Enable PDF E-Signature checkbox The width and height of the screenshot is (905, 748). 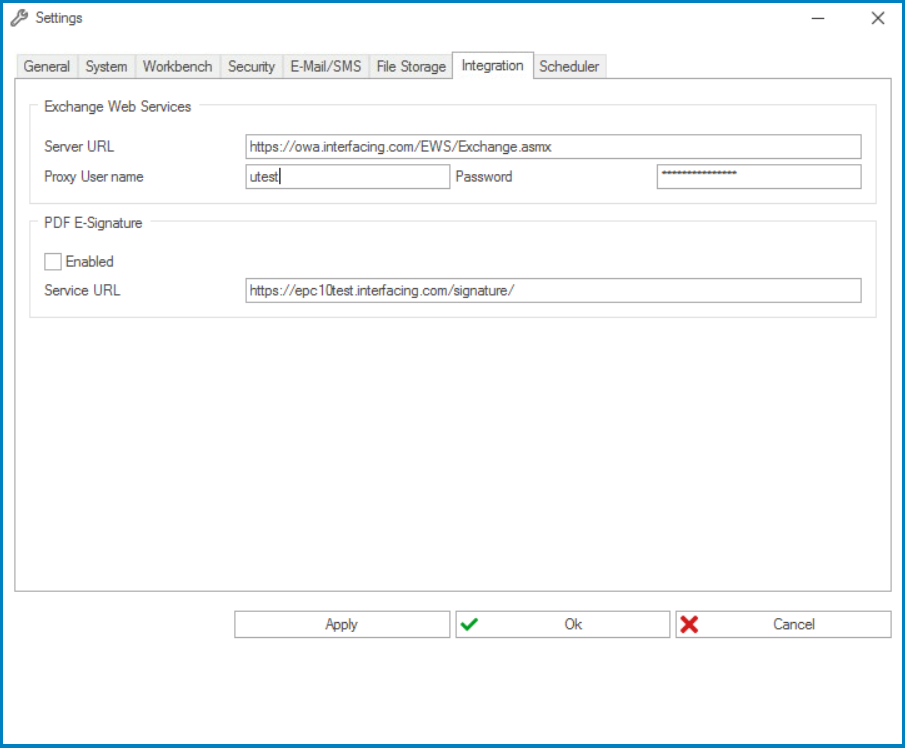click(x=53, y=261)
